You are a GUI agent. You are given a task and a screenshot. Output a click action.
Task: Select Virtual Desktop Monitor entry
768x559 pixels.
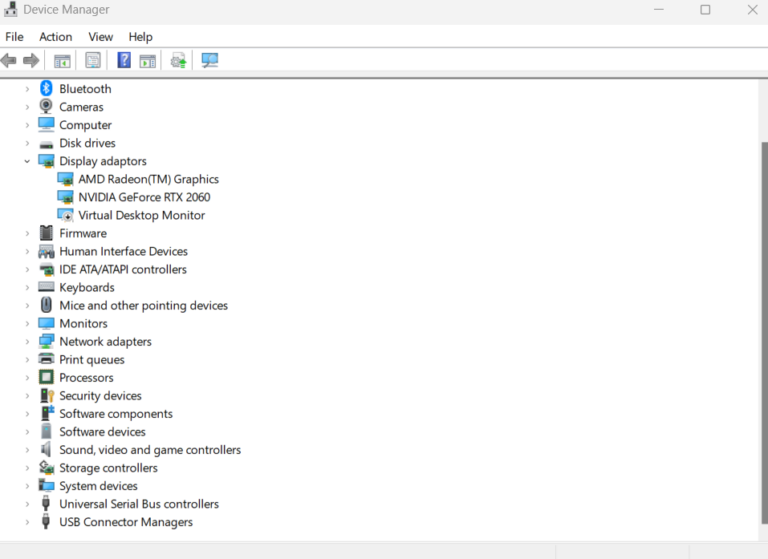coord(141,215)
